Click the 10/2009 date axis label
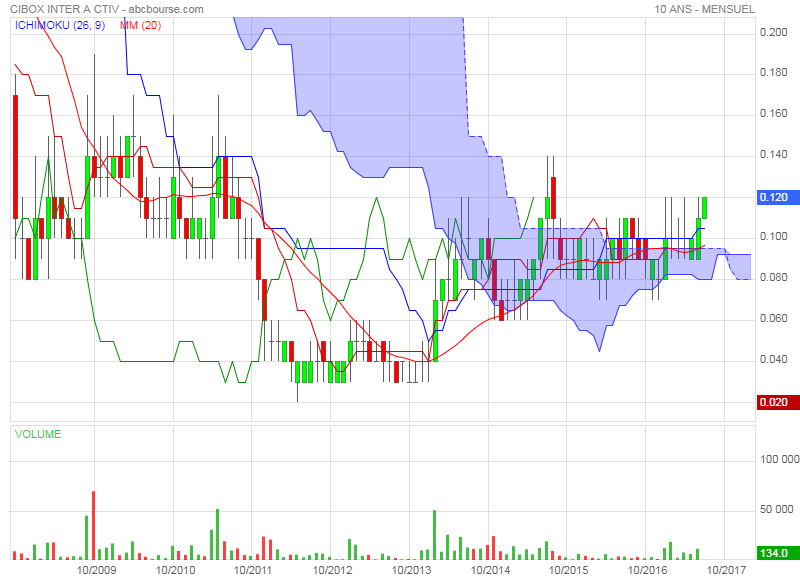This screenshot has height=580, width=800. tap(96, 570)
